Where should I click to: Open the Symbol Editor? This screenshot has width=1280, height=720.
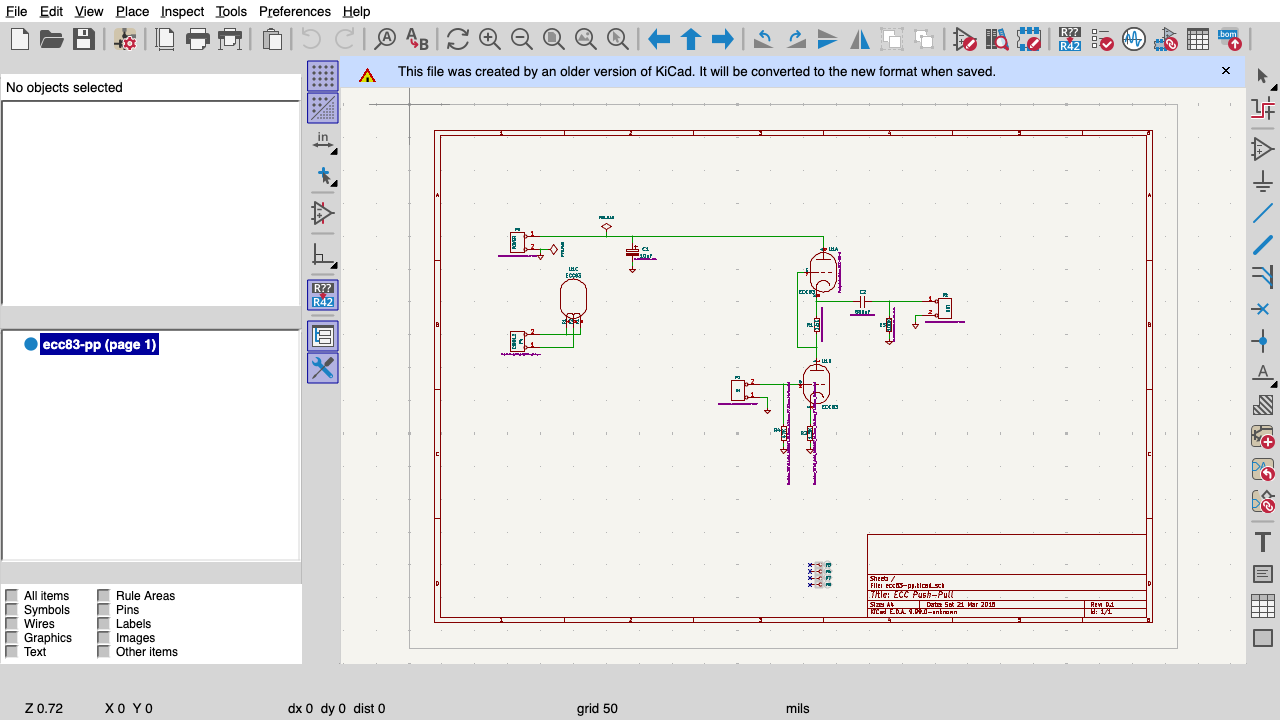coord(965,39)
